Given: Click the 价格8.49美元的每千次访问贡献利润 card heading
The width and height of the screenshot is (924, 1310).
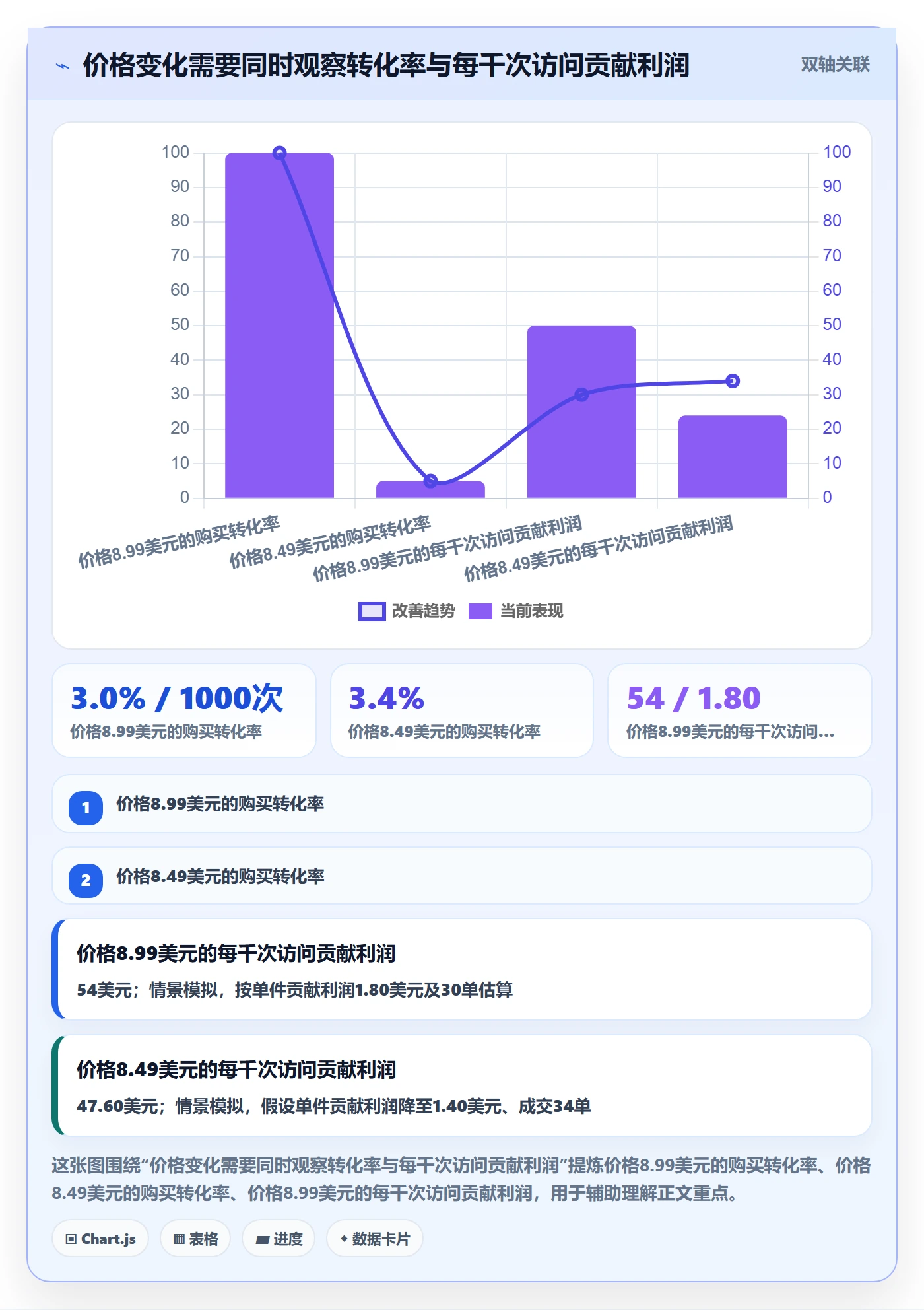Looking at the screenshot, I should pos(236,1070).
